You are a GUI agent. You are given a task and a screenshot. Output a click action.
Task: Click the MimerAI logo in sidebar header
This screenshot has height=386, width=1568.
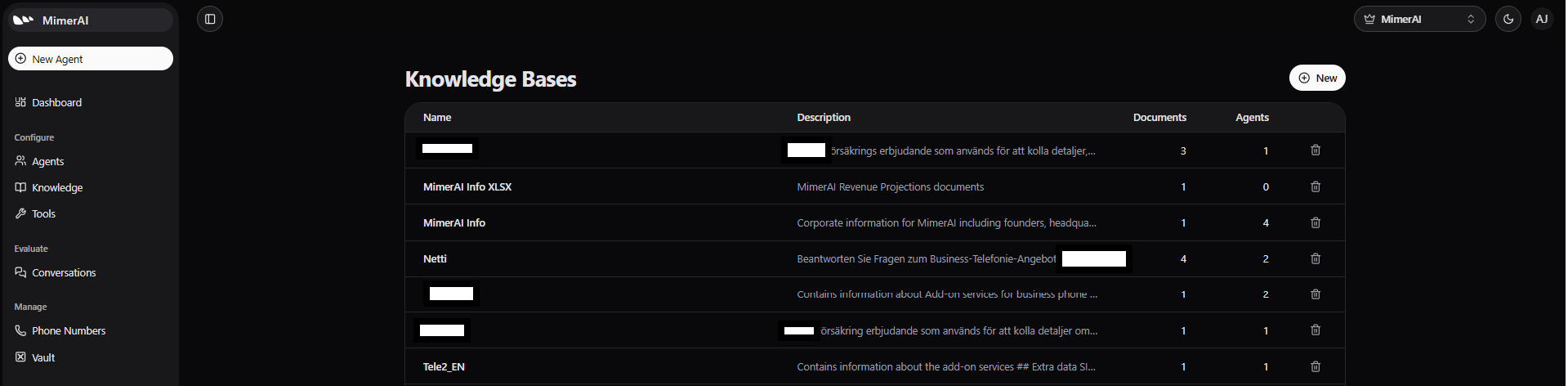pos(24,20)
